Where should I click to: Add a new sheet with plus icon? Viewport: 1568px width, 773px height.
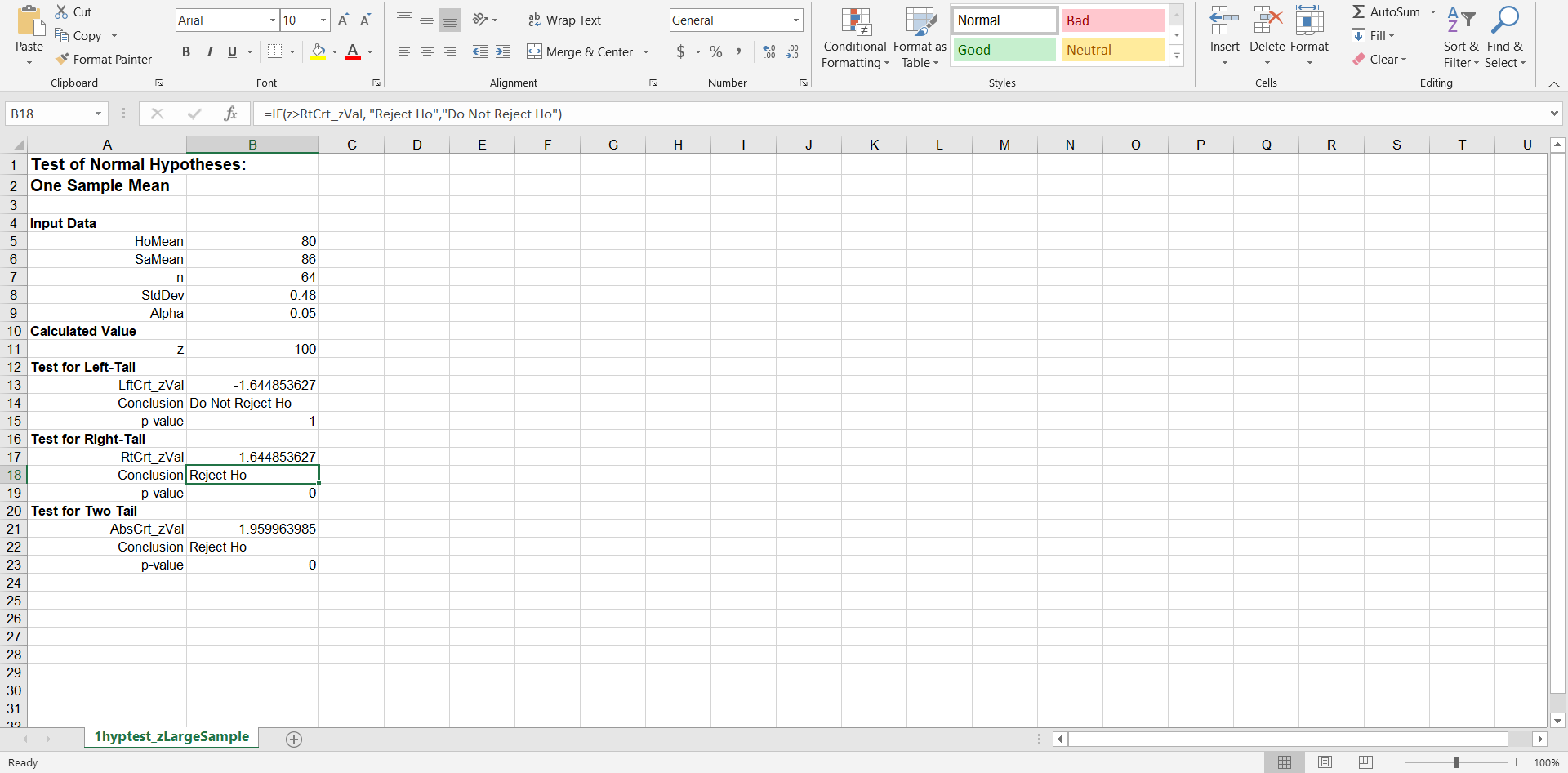[294, 739]
